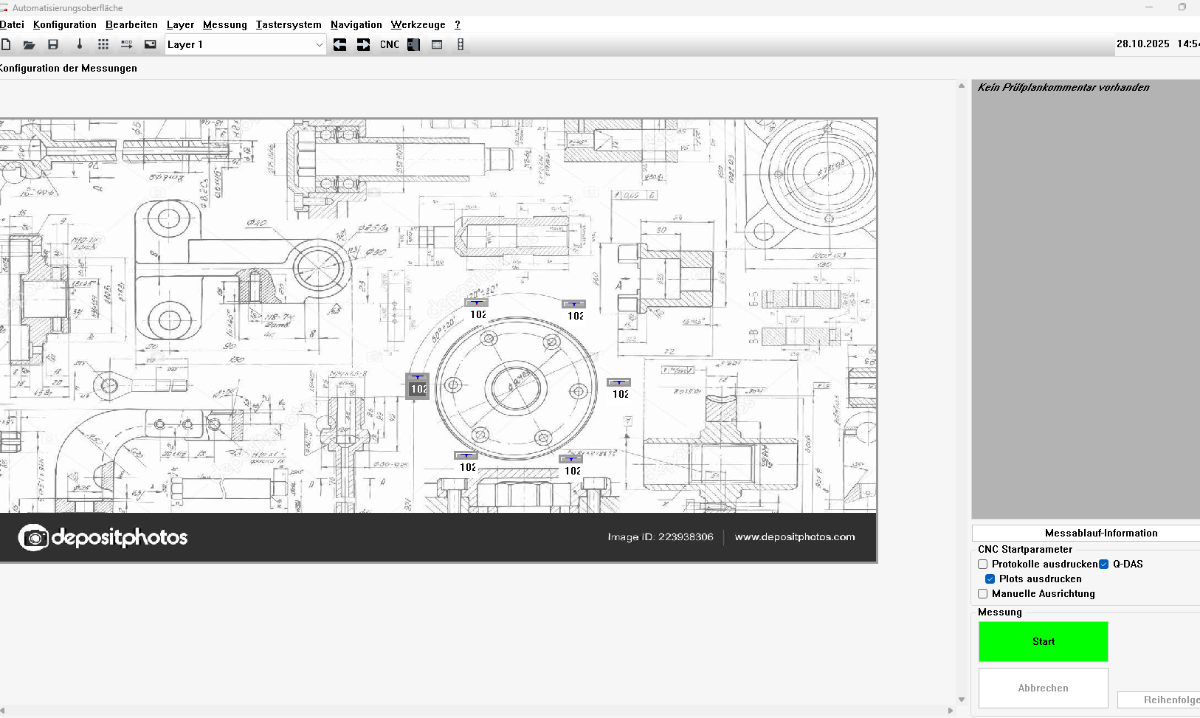Go to next layer with right arrow

(x=364, y=44)
